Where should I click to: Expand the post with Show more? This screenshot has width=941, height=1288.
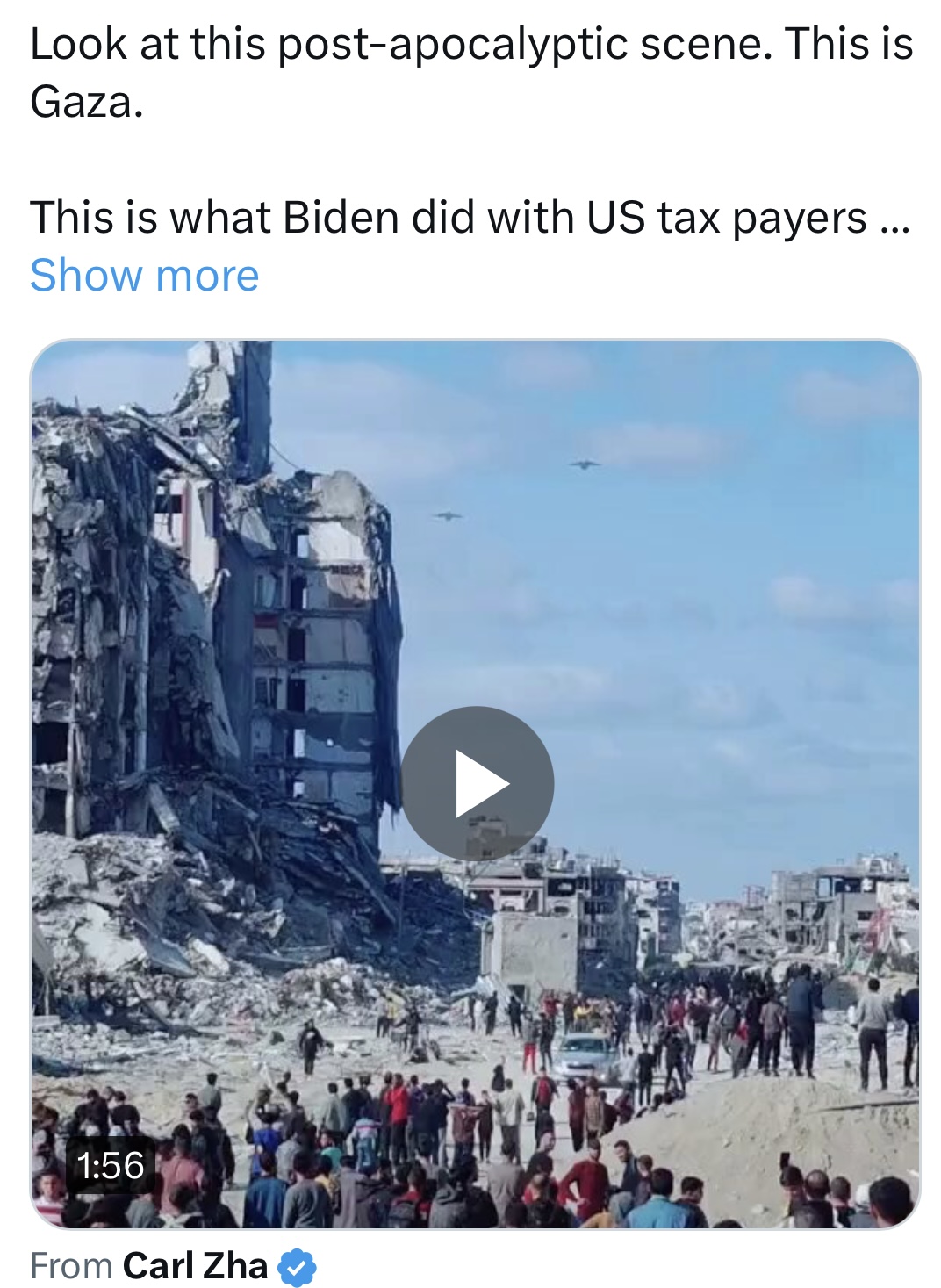point(145,276)
